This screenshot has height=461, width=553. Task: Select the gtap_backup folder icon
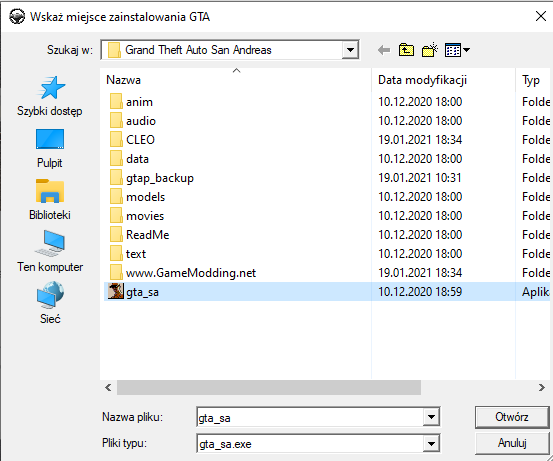coord(116,178)
